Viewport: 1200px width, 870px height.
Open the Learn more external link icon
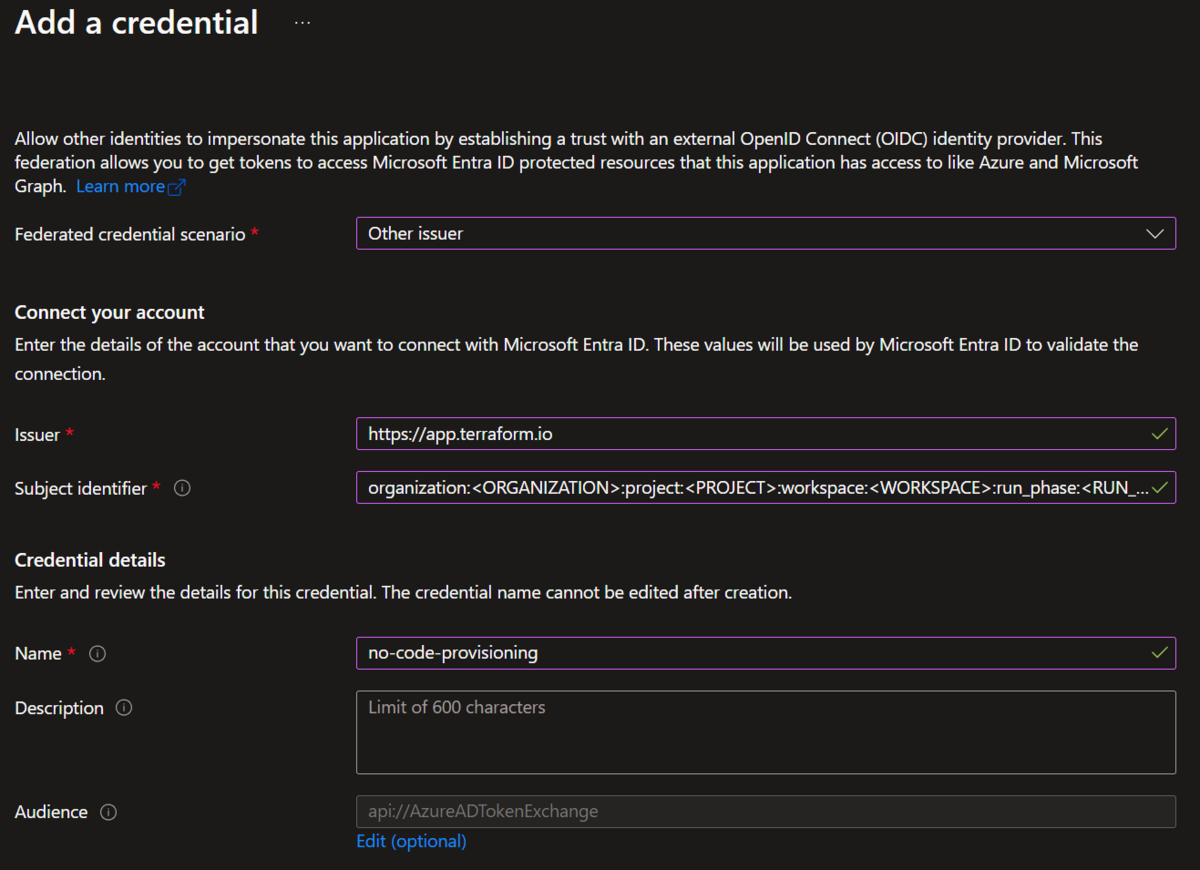point(178,186)
